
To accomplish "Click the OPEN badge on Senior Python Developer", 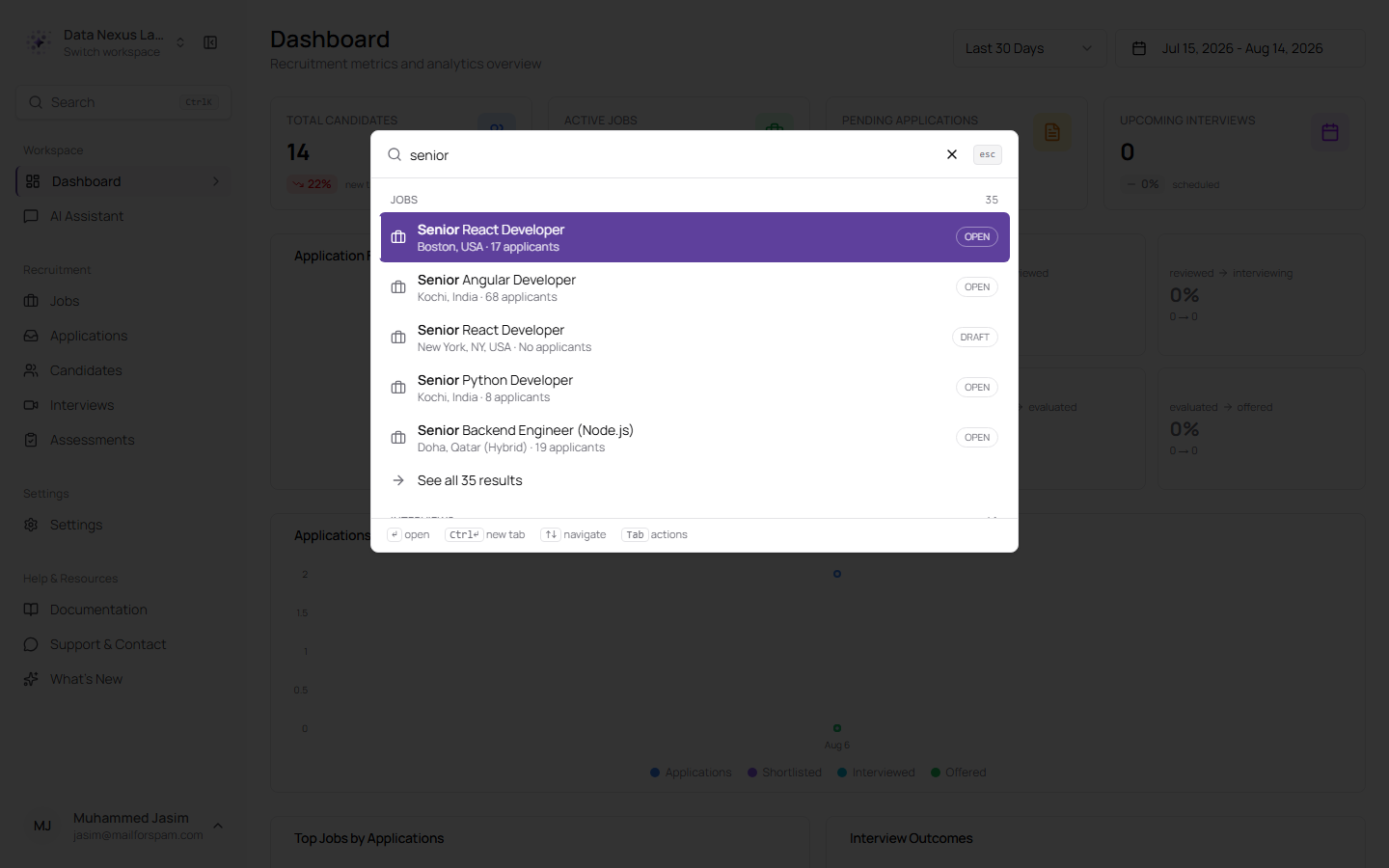I will point(977,388).
